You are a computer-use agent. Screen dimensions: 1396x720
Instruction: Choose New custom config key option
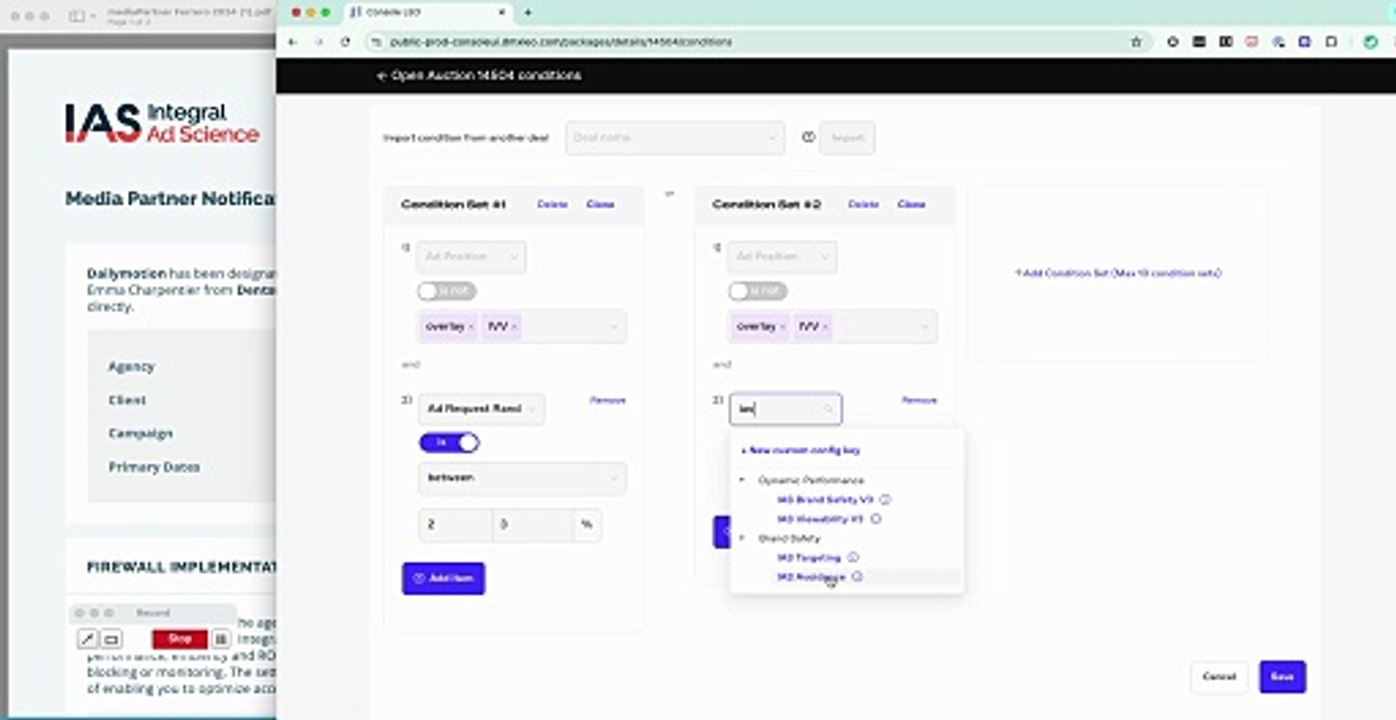[800, 451]
